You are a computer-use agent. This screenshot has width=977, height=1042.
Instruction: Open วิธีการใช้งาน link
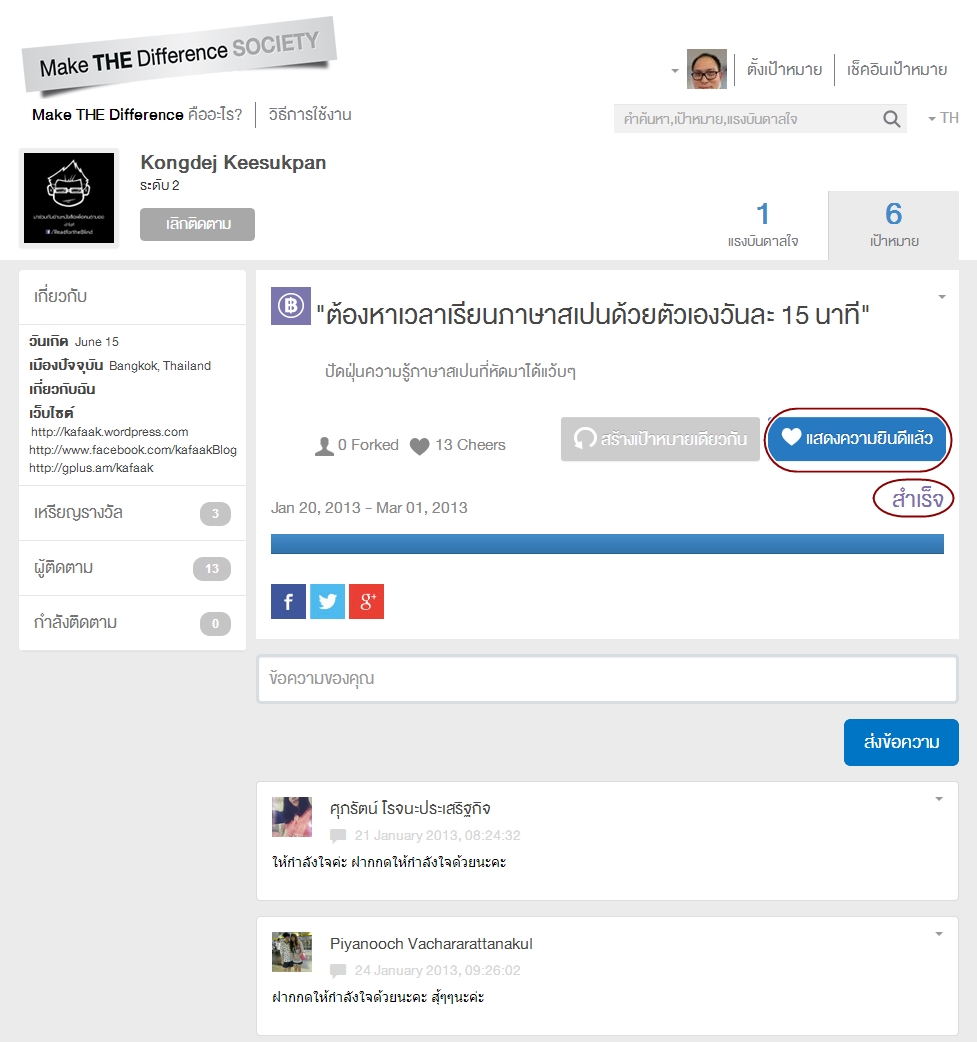(x=310, y=114)
